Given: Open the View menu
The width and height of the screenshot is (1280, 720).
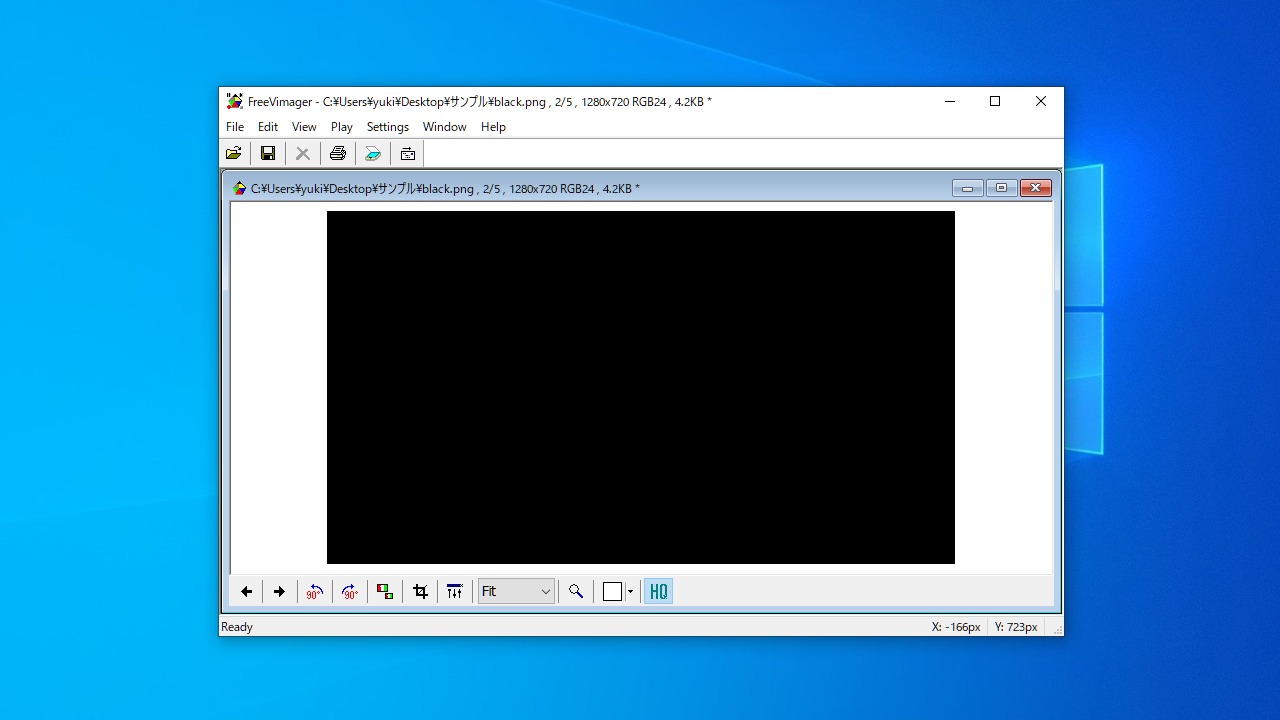Looking at the screenshot, I should (x=304, y=127).
